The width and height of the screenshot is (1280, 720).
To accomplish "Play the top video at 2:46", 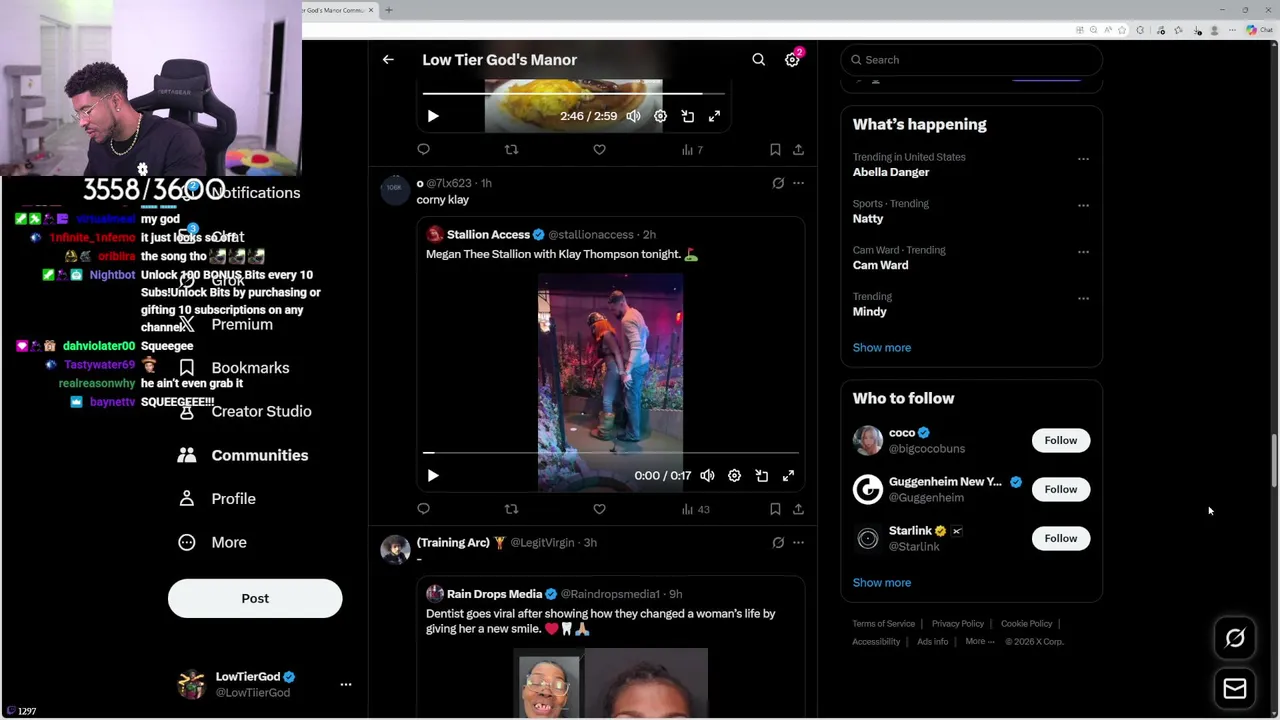I will [433, 116].
